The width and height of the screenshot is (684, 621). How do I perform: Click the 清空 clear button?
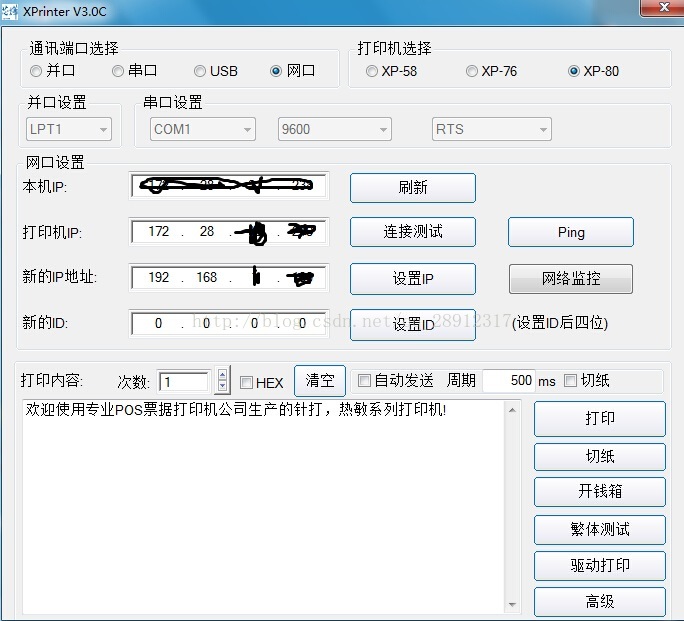320,381
